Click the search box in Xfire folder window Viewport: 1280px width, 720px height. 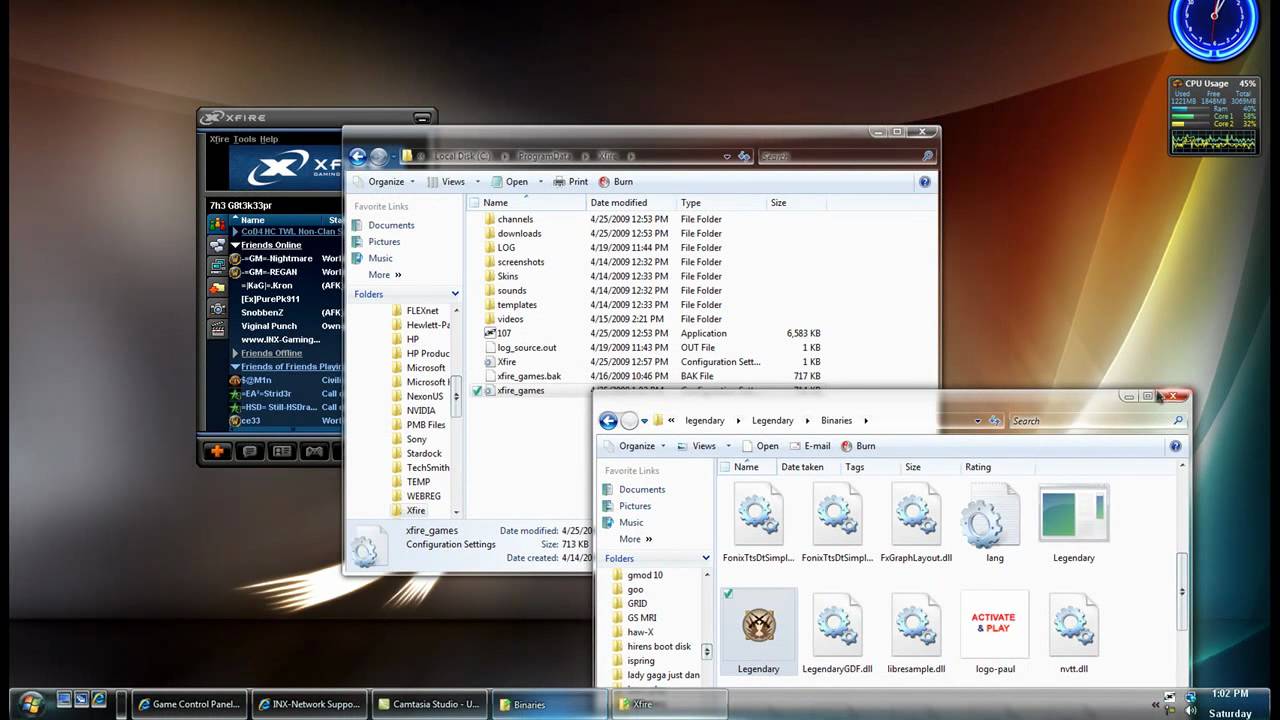coord(846,156)
